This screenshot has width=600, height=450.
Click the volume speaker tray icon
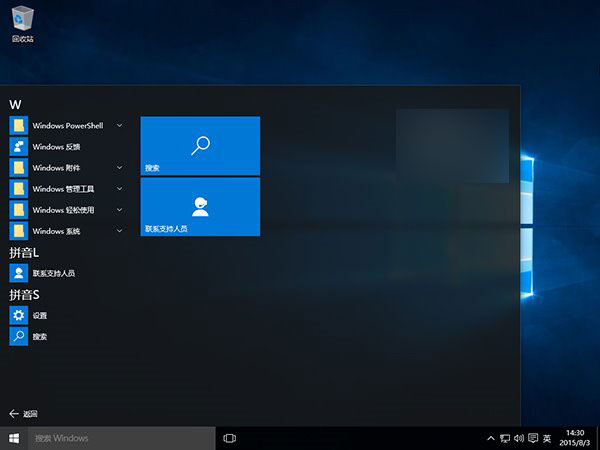518,438
